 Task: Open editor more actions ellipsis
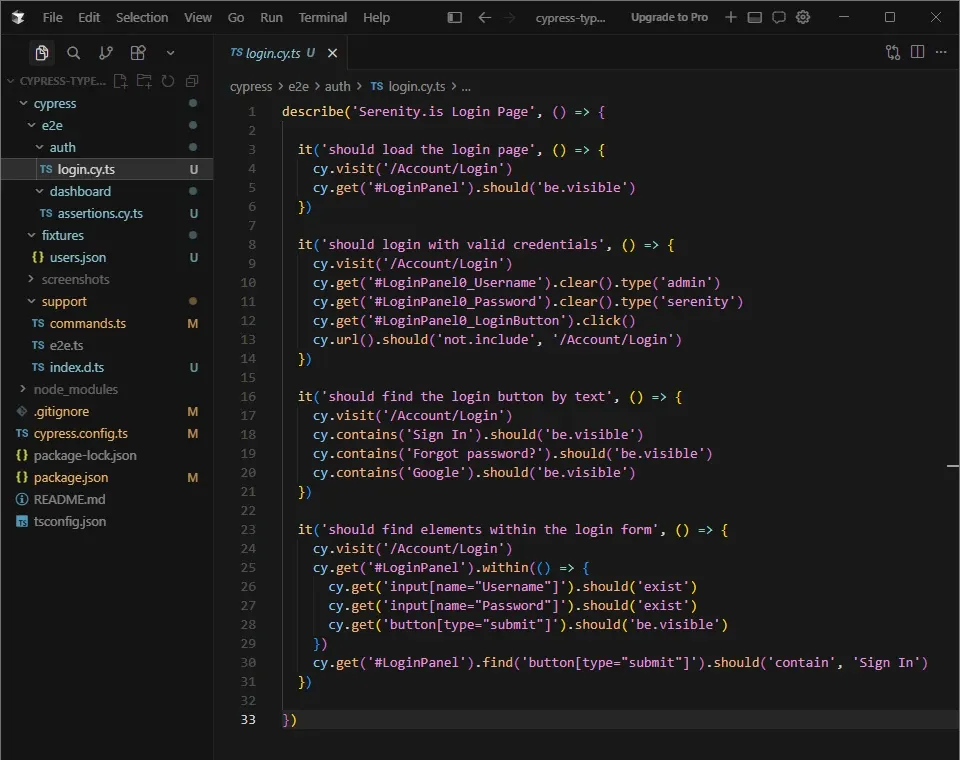click(x=941, y=52)
